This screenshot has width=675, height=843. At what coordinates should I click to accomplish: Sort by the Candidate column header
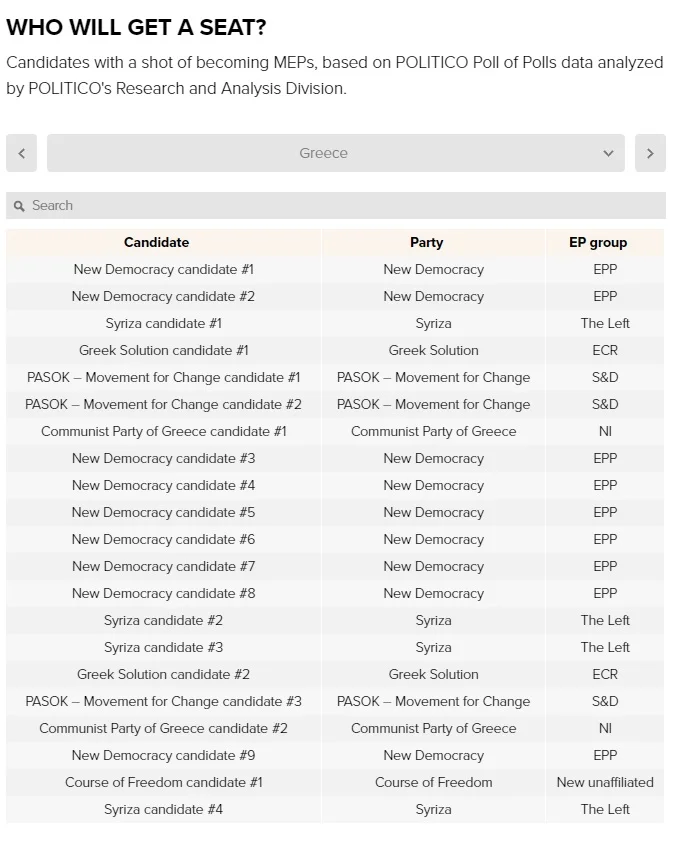click(x=156, y=242)
